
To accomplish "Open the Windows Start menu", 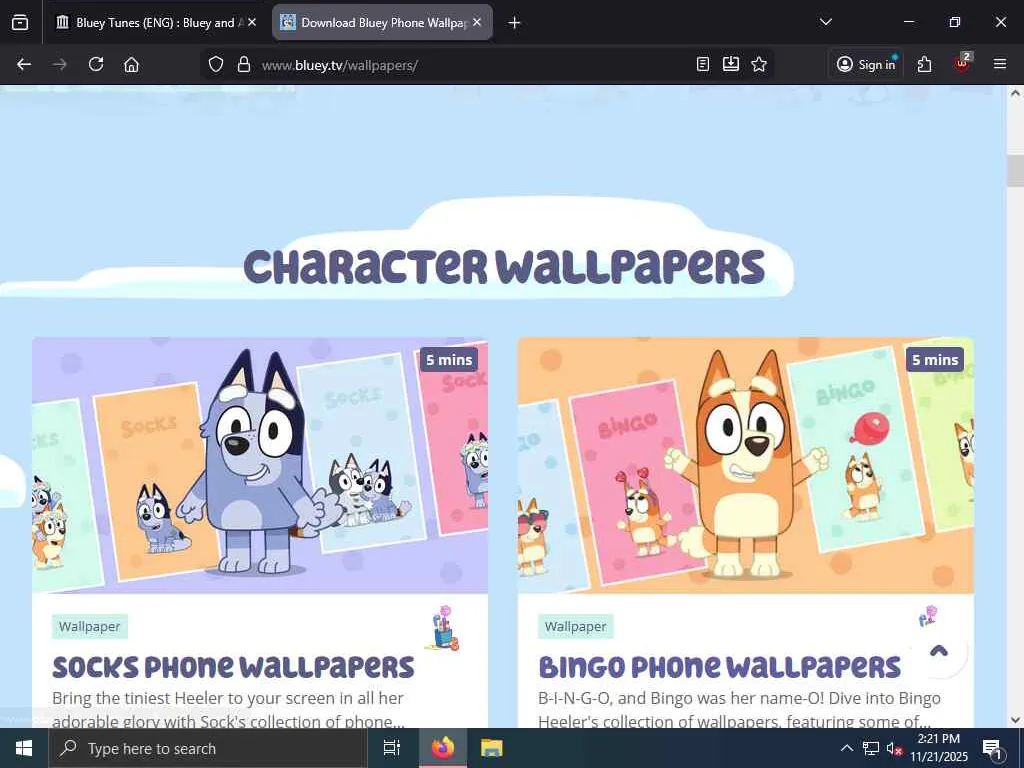I will [x=24, y=748].
